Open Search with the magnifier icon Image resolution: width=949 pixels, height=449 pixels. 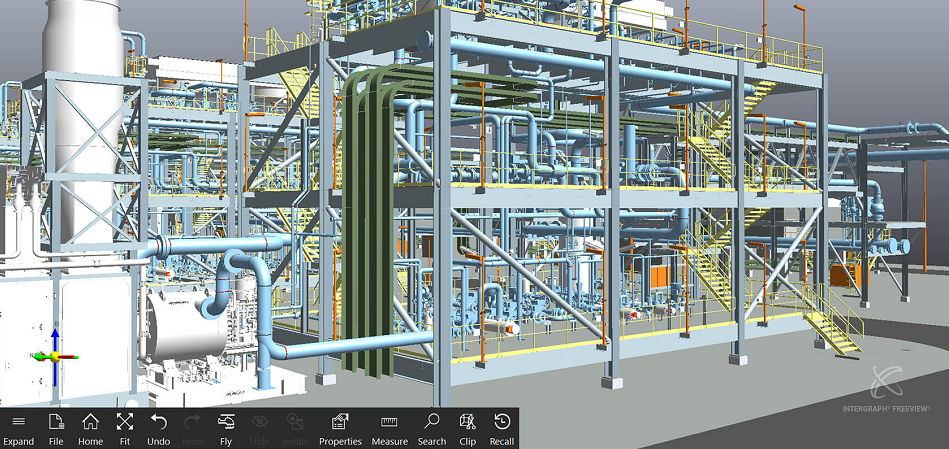tap(432, 427)
